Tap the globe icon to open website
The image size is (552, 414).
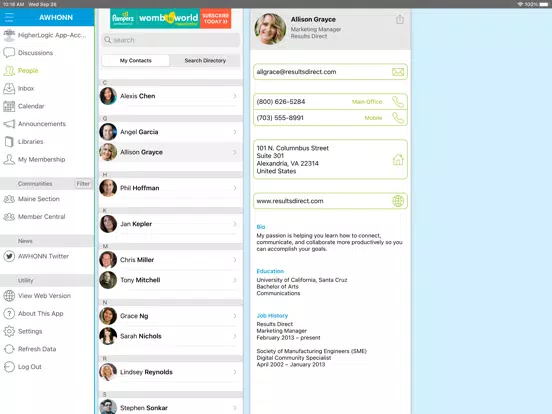point(398,201)
